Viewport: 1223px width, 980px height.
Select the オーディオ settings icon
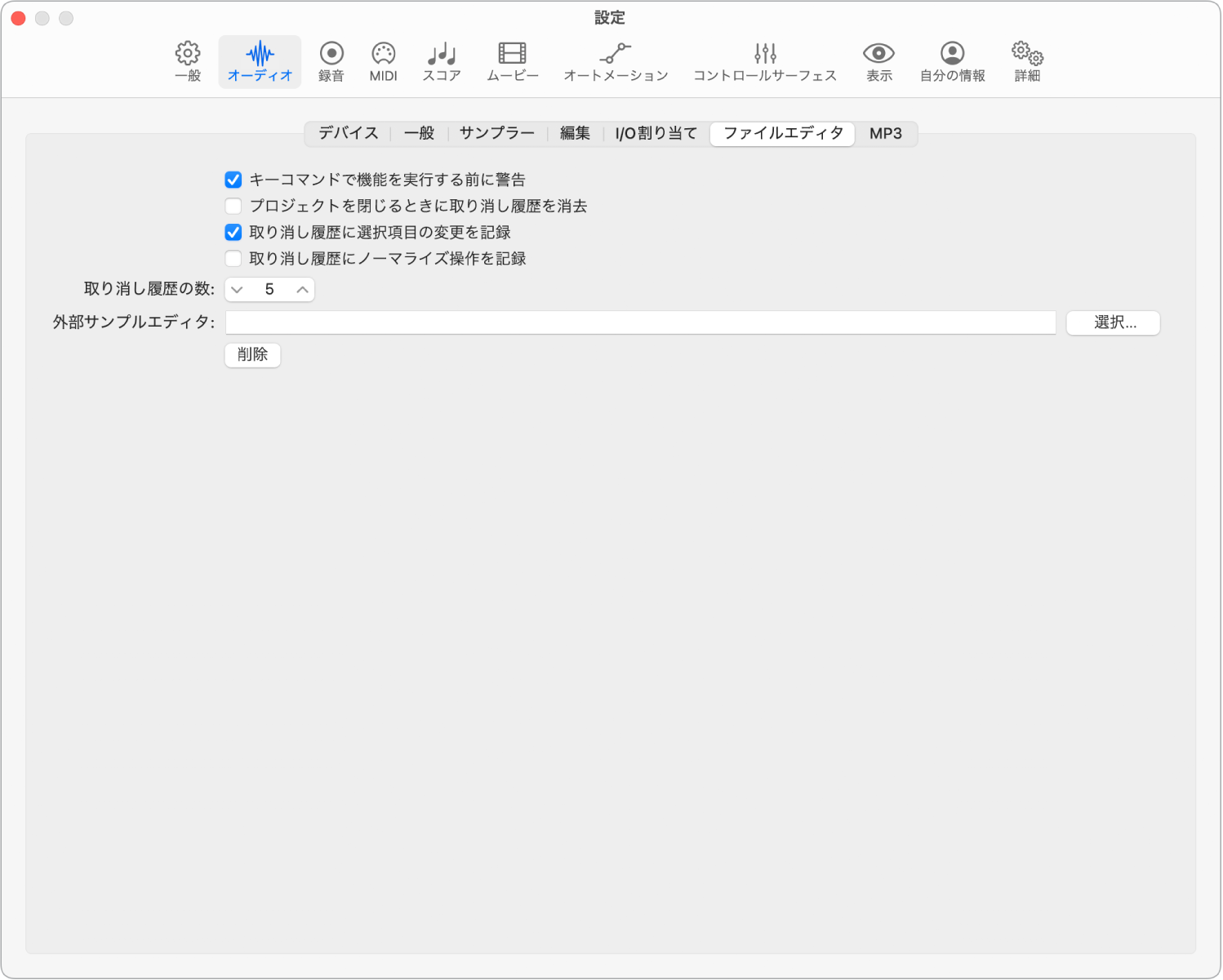[x=260, y=61]
